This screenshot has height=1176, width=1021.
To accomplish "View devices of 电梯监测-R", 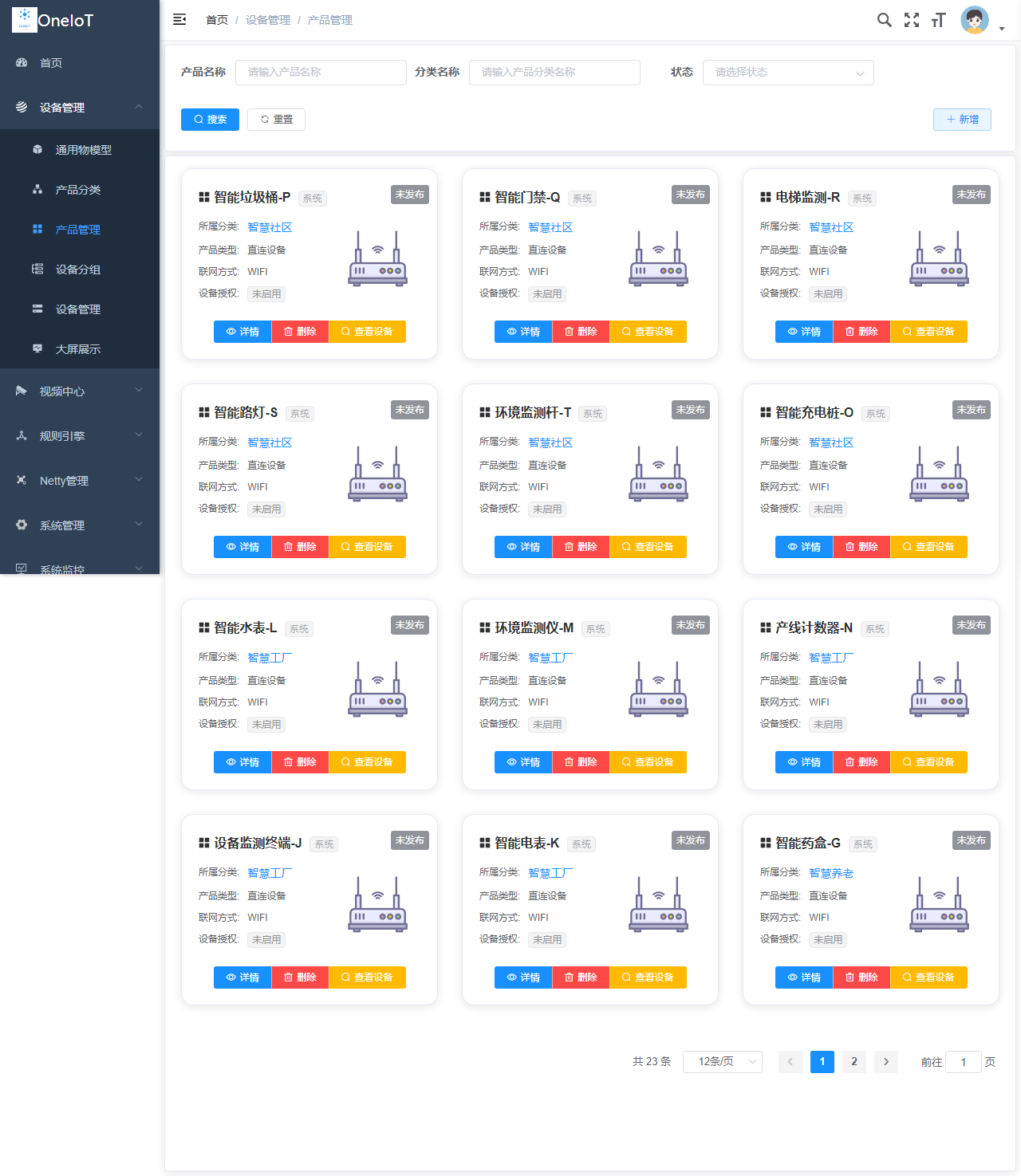I will click(x=928, y=332).
